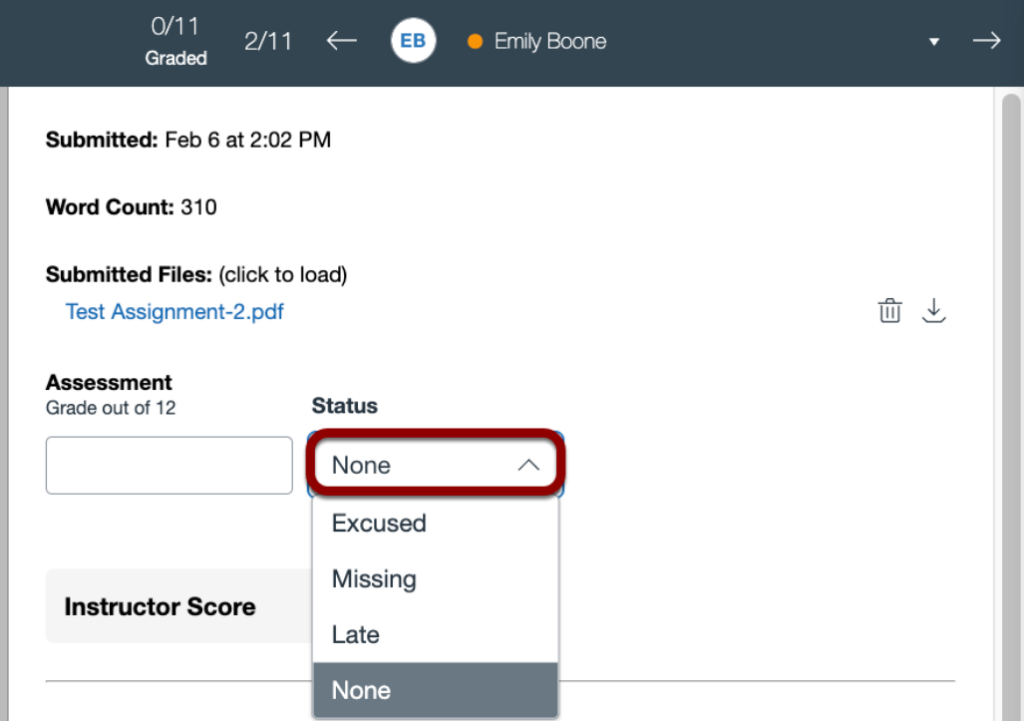Viewport: 1024px width, 721px height.
Task: Download Test Assignment-2.pdf via download icon
Action: click(x=934, y=310)
